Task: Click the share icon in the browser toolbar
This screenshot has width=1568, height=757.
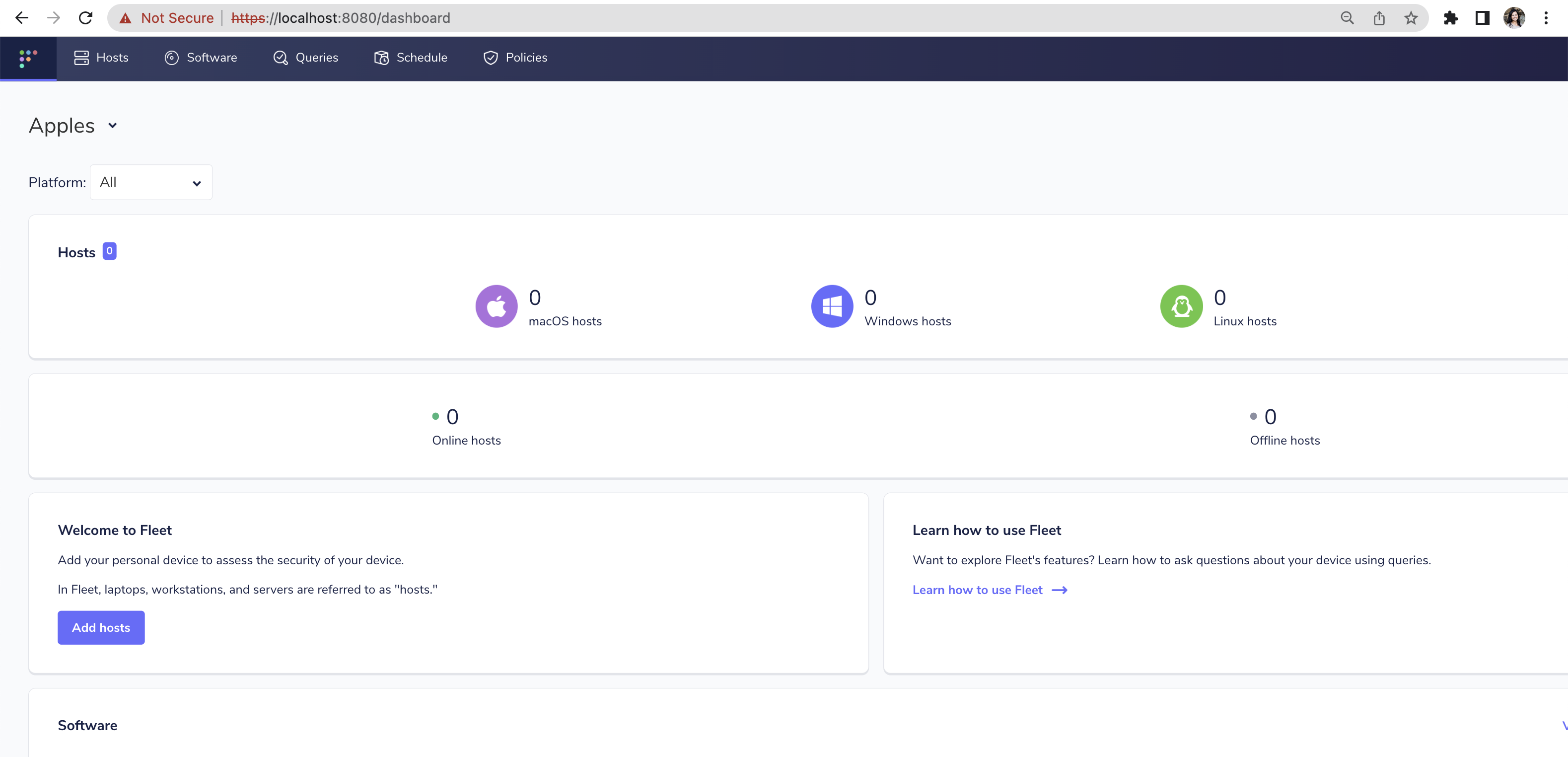Action: 1379,18
